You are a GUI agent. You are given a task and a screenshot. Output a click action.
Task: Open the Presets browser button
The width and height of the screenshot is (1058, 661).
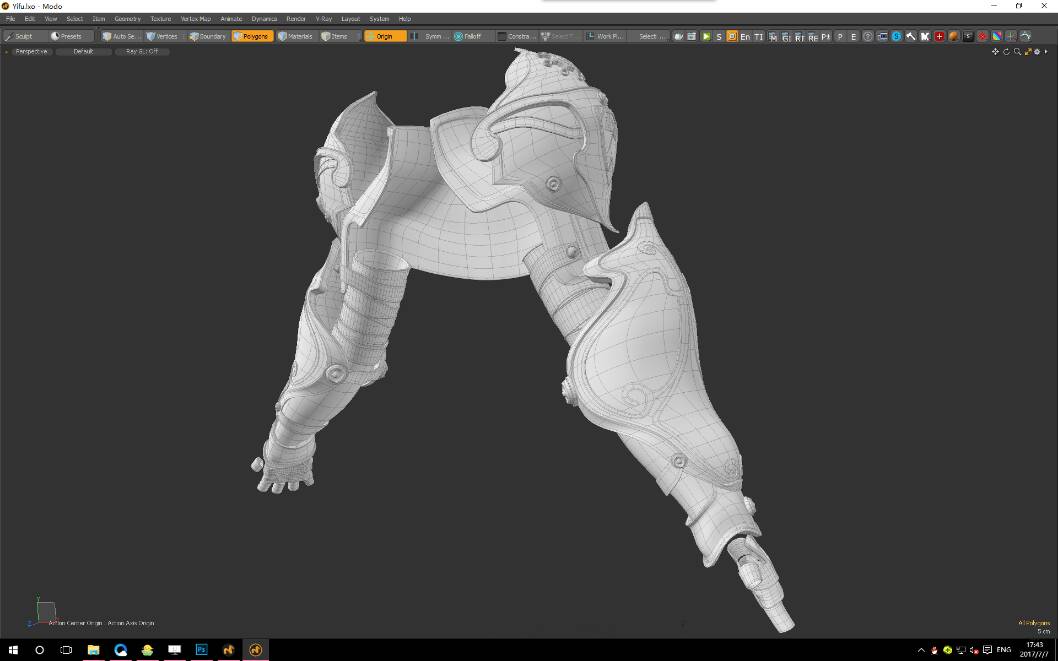click(70, 36)
